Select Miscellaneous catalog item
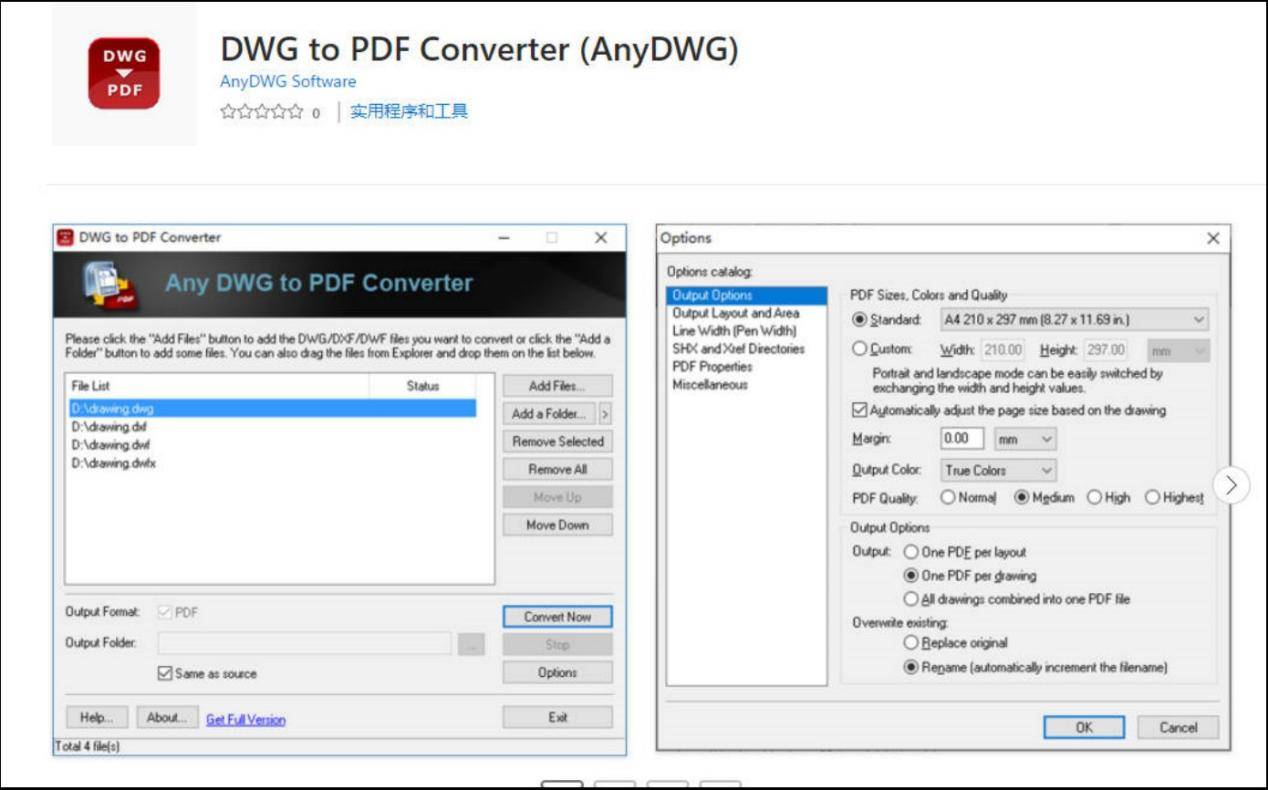This screenshot has height=790, width=1268. click(x=710, y=385)
